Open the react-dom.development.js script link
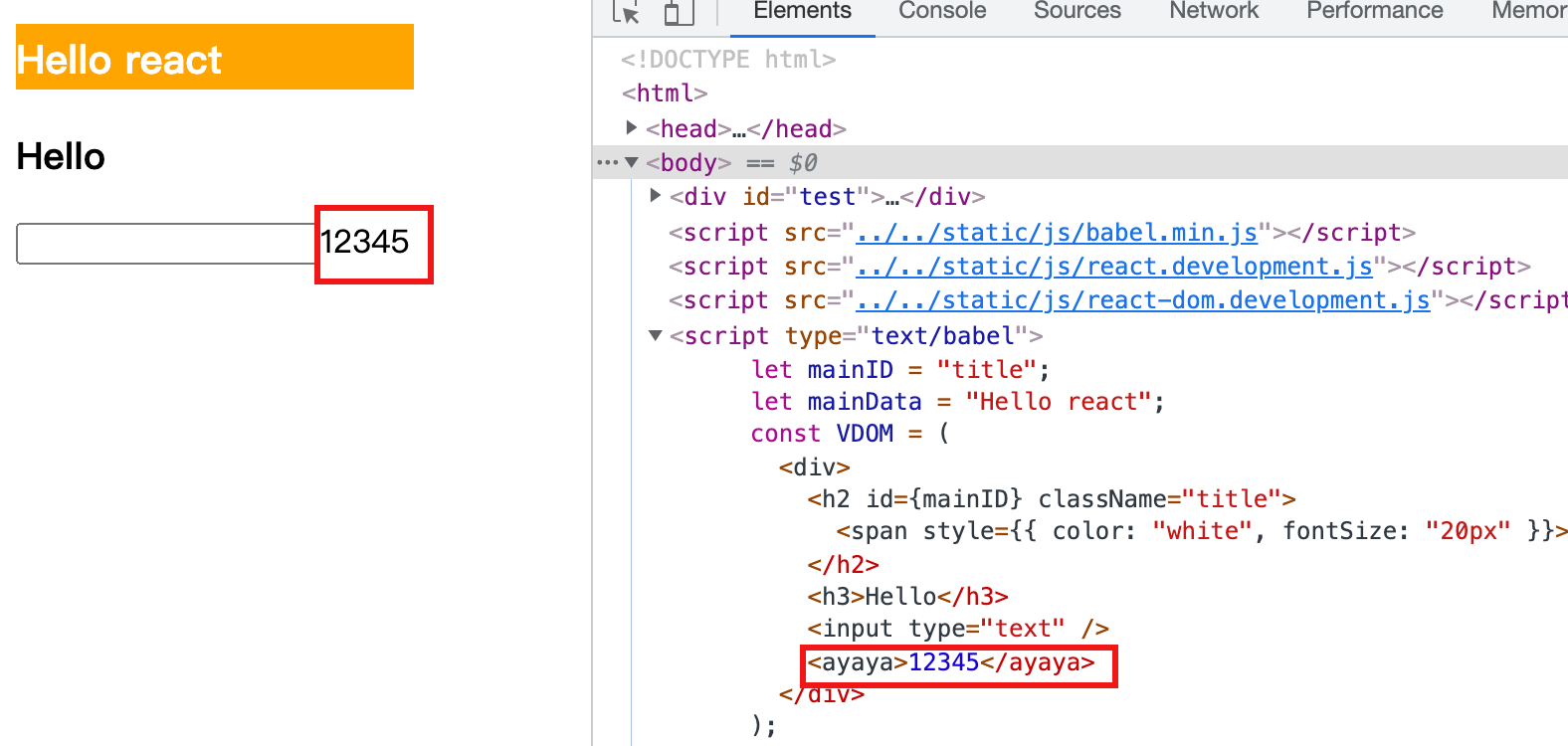The width and height of the screenshot is (1568, 746). point(1142,299)
